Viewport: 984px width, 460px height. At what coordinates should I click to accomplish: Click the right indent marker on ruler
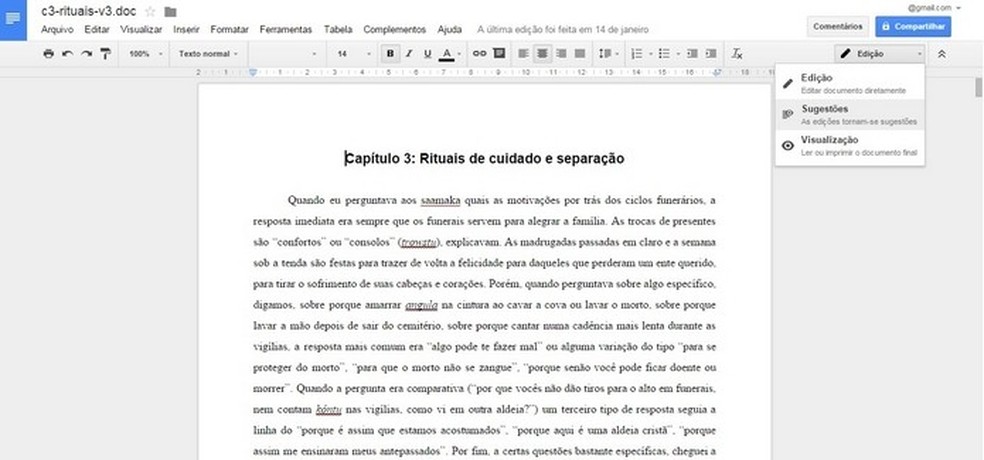point(717,72)
